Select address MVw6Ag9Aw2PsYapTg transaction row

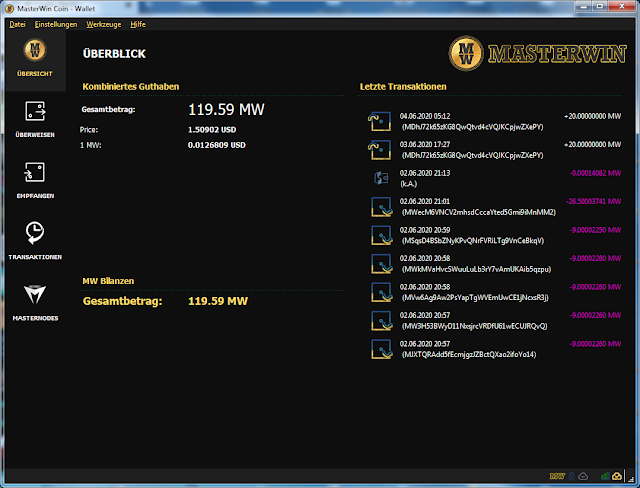click(475, 298)
